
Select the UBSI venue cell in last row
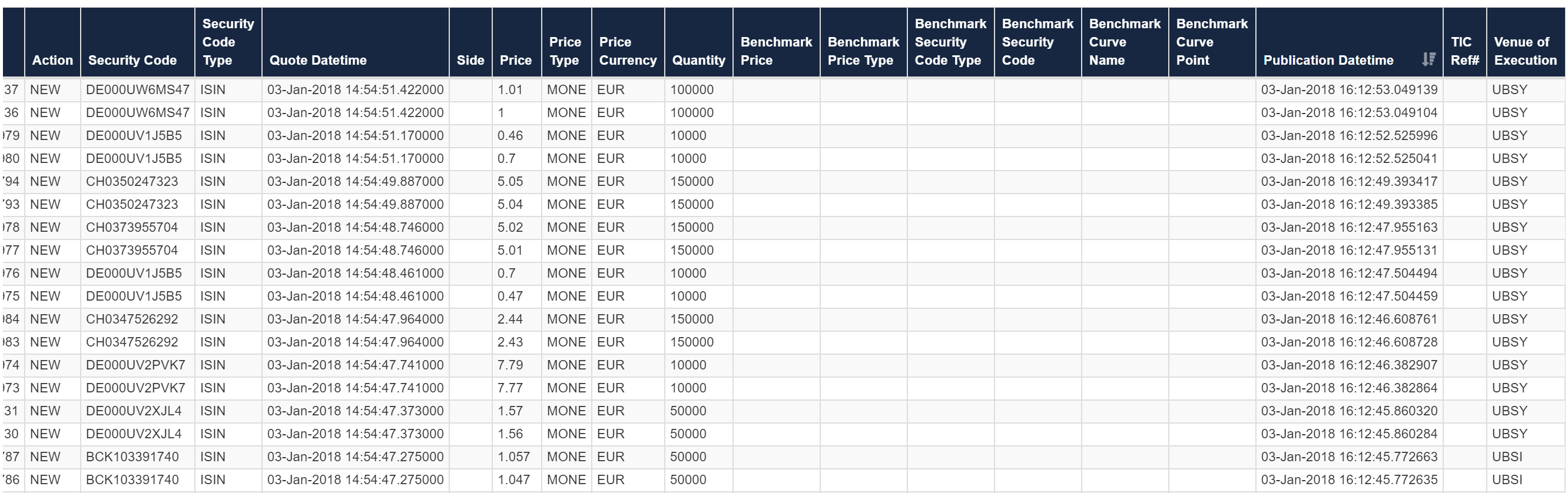(1526, 479)
